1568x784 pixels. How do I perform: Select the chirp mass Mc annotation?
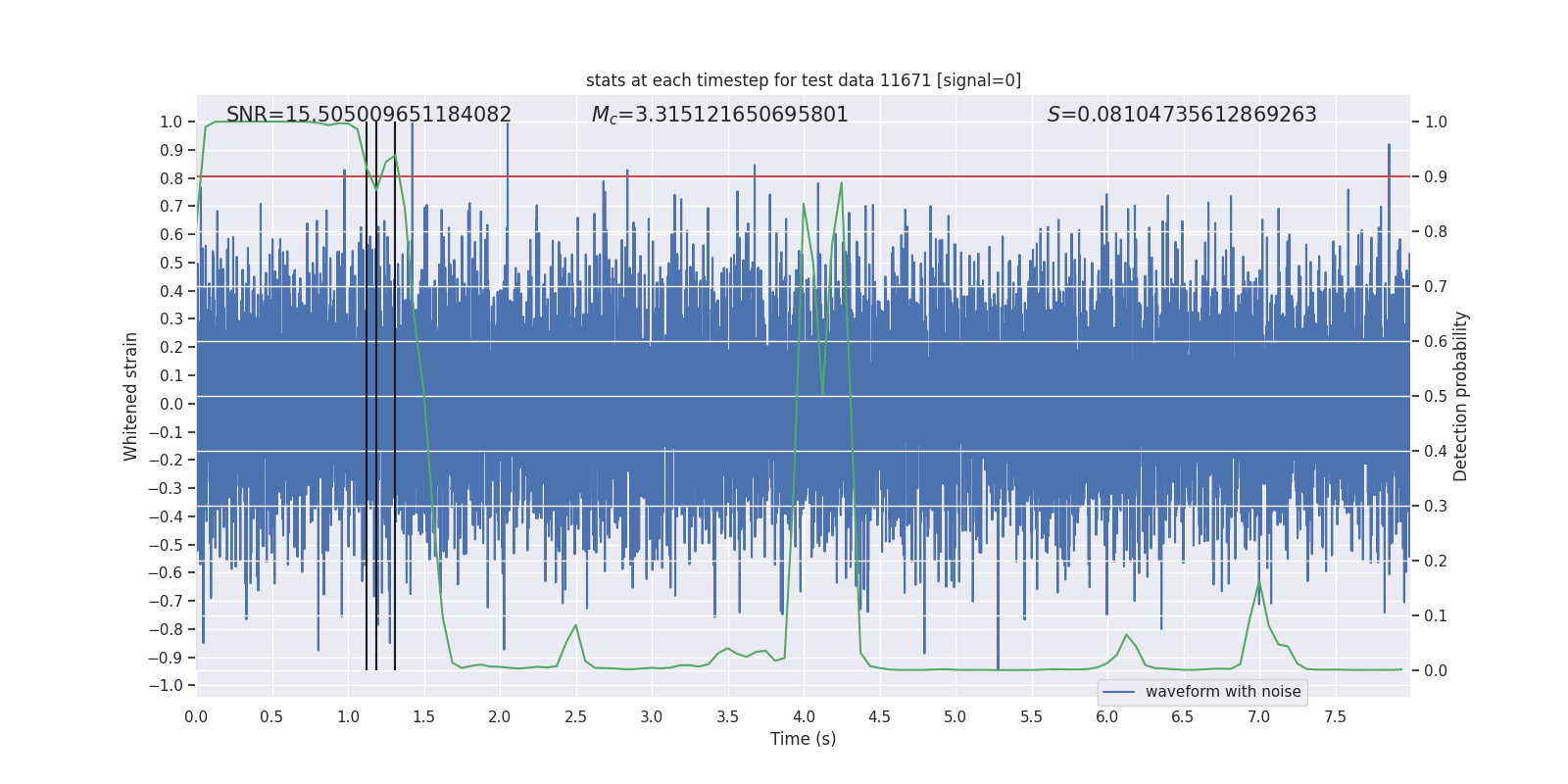[719, 115]
